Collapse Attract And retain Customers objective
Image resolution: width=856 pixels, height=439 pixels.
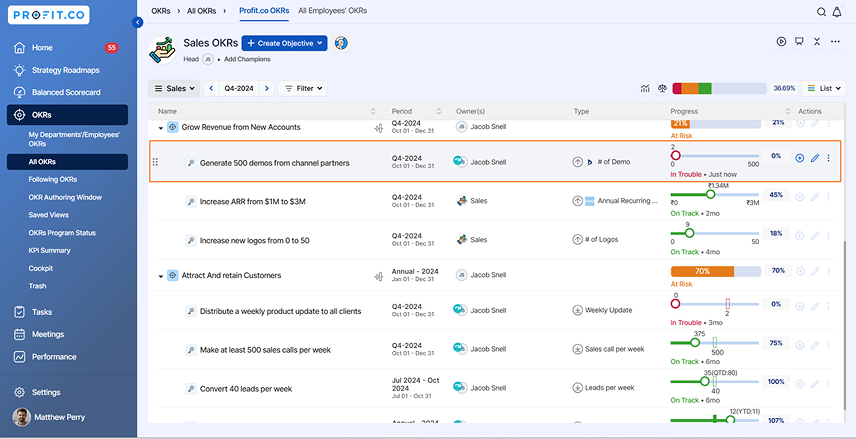click(161, 277)
